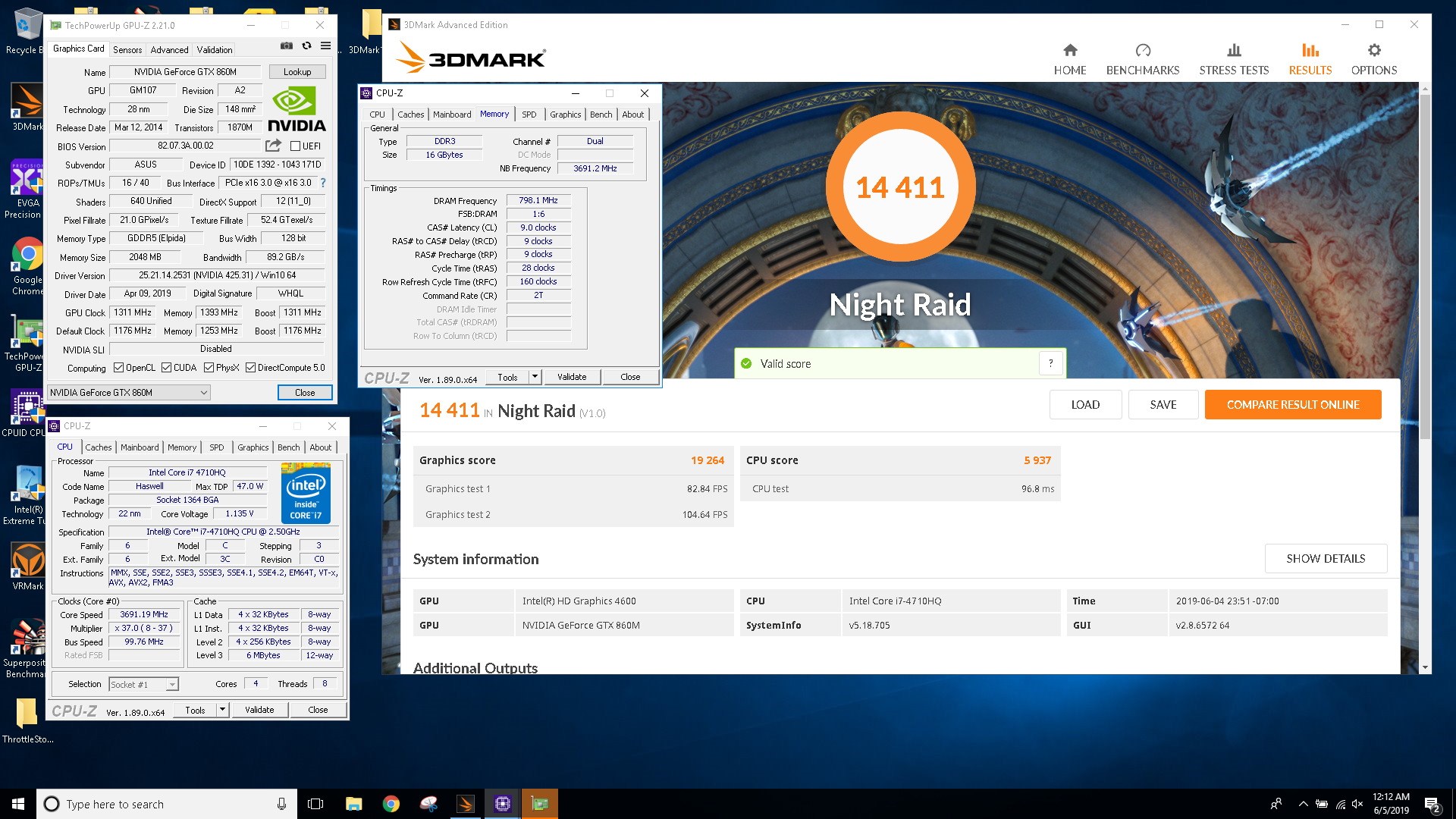The image size is (1456, 819).
Task: Click 3DMark scrollbar down arrow
Action: tap(1425, 667)
